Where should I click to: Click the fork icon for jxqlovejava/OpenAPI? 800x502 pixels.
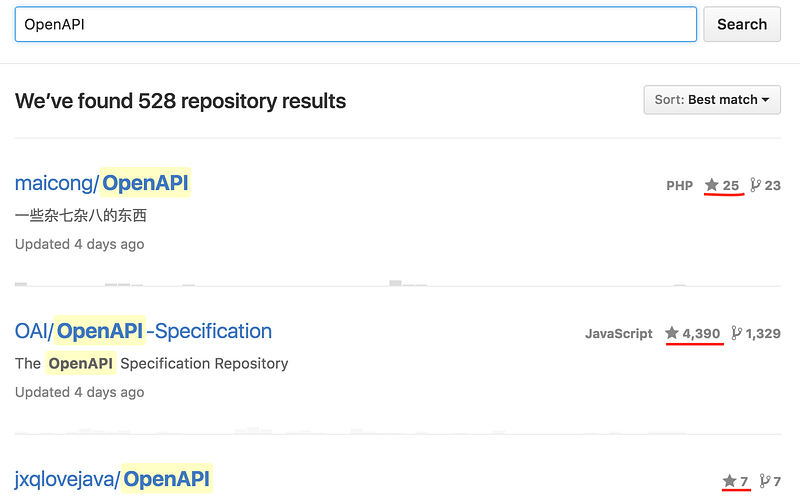click(765, 481)
